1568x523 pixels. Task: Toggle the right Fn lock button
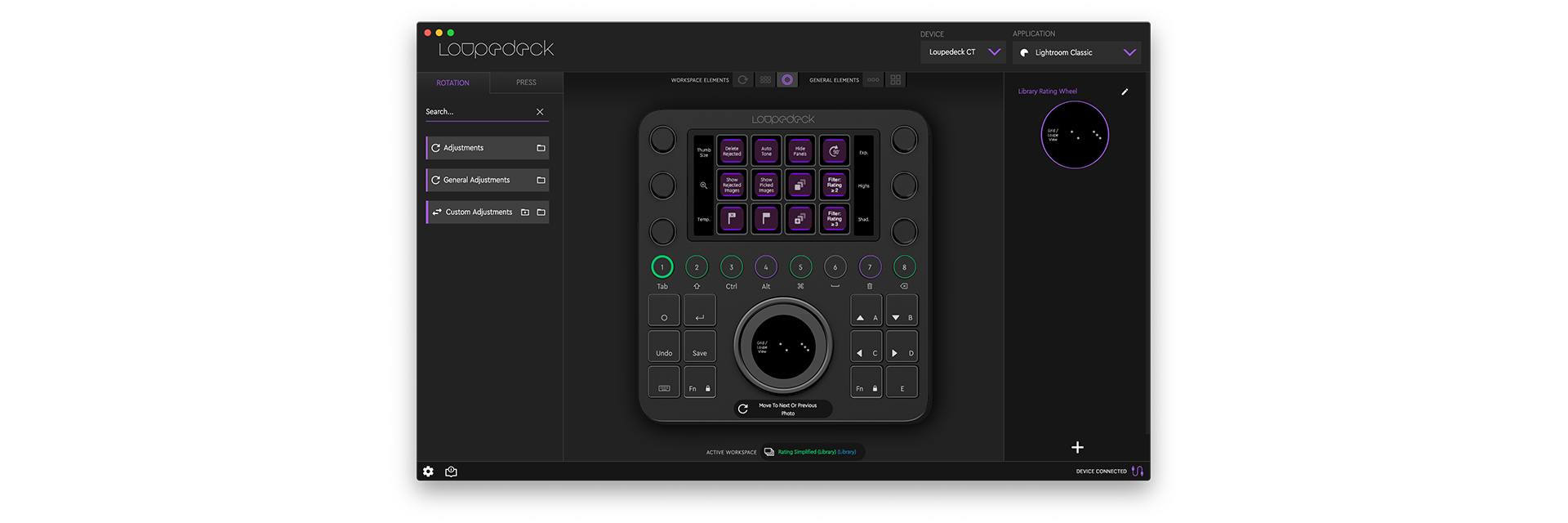tap(866, 382)
